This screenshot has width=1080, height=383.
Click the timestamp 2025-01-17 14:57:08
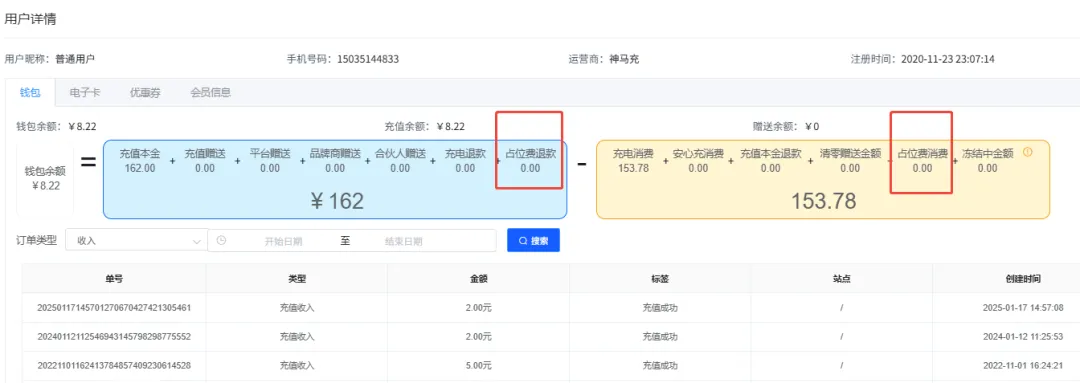(1023, 308)
